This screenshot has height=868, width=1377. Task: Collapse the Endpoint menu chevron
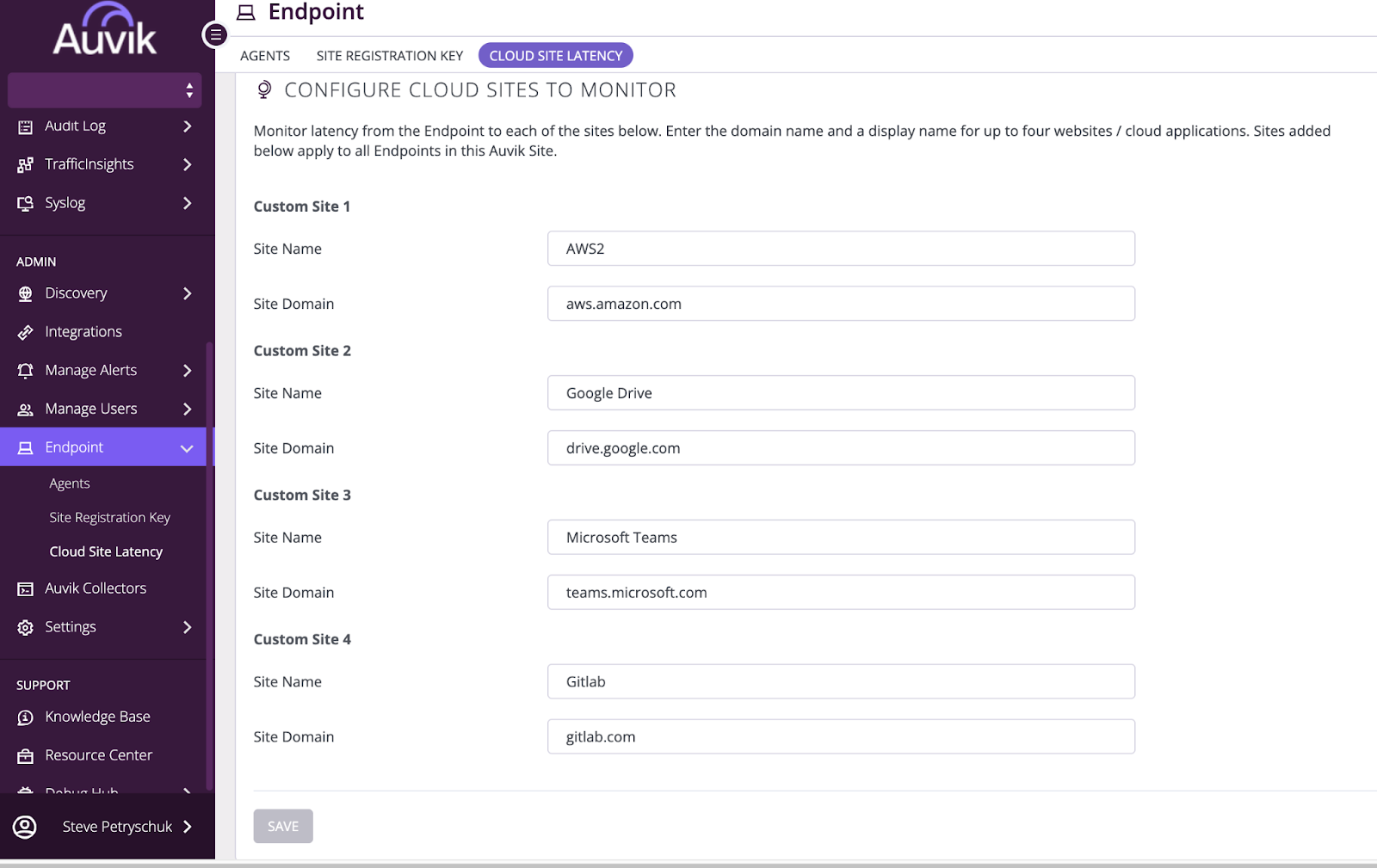(187, 448)
